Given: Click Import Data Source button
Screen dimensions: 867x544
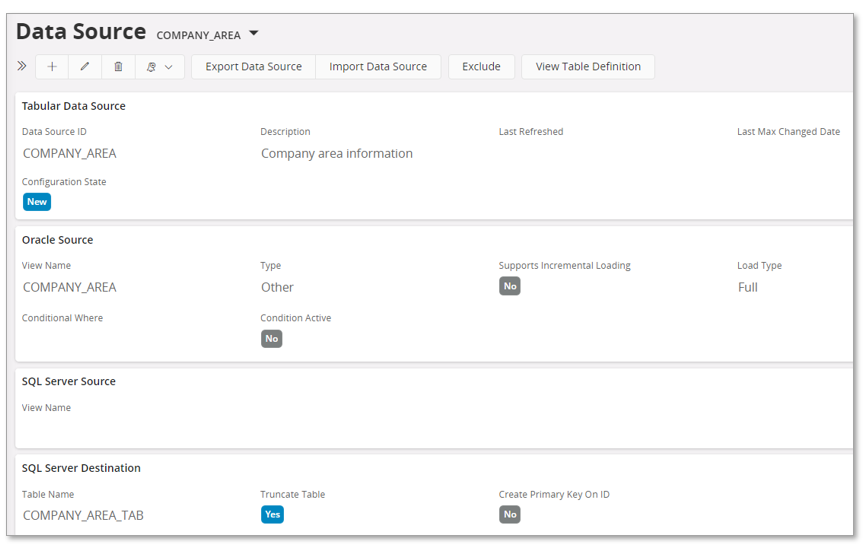Looking at the screenshot, I should tap(378, 67).
